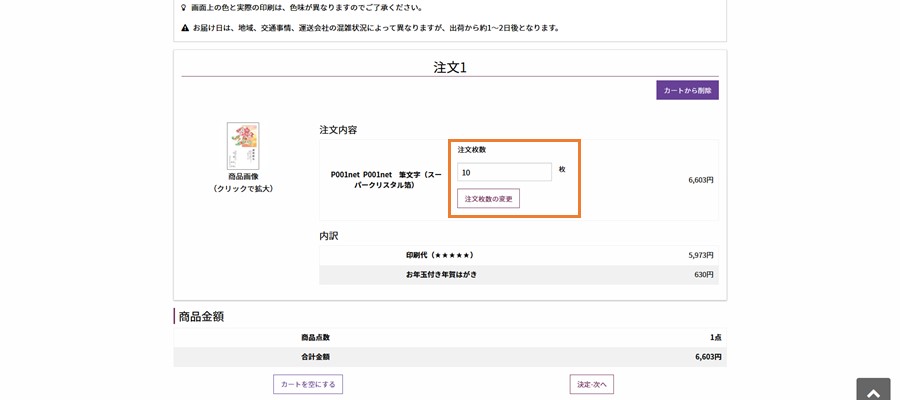Image resolution: width=900 pixels, height=400 pixels.
Task: Click the お年玉付き年賀はがき row label
Action: (440, 274)
